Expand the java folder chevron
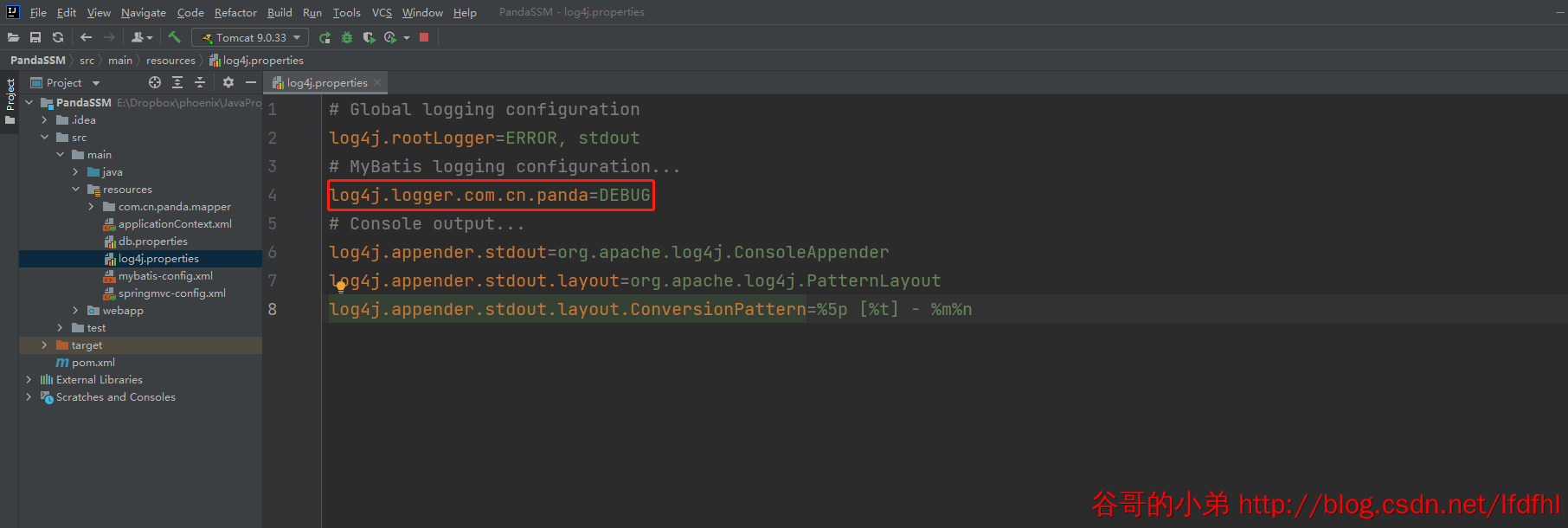Image resolution: width=1568 pixels, height=528 pixels. (75, 171)
